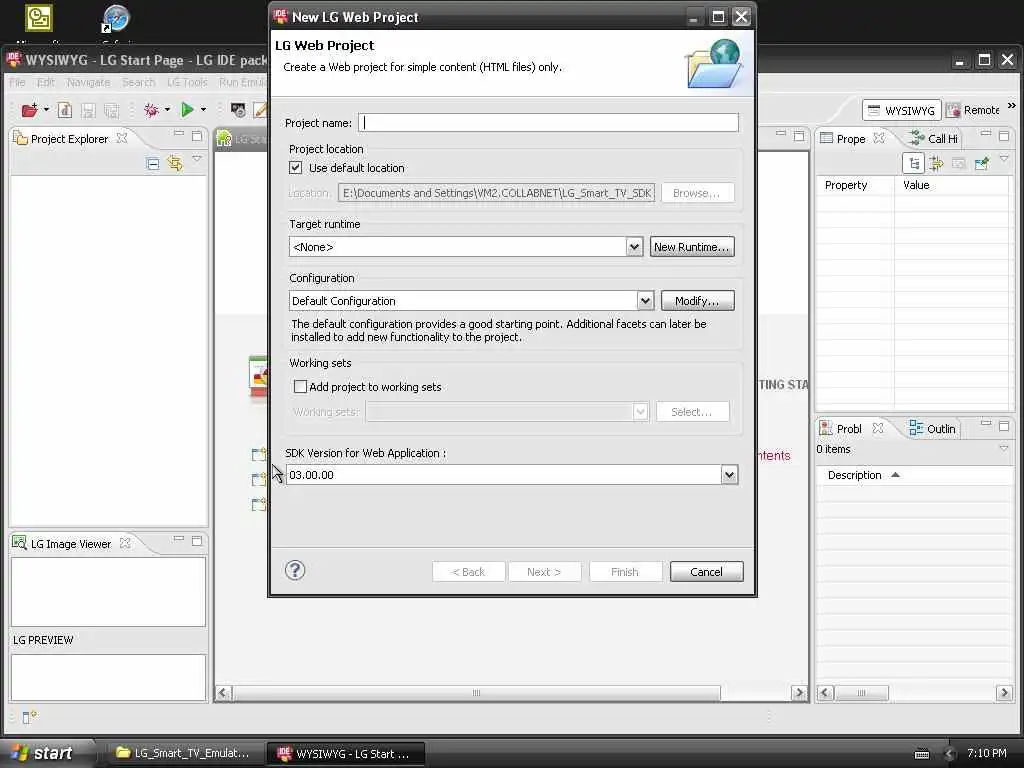This screenshot has width=1024, height=768.
Task: Switch to LG_Smart_TV_Emulat taskbar item
Action: tap(183, 753)
